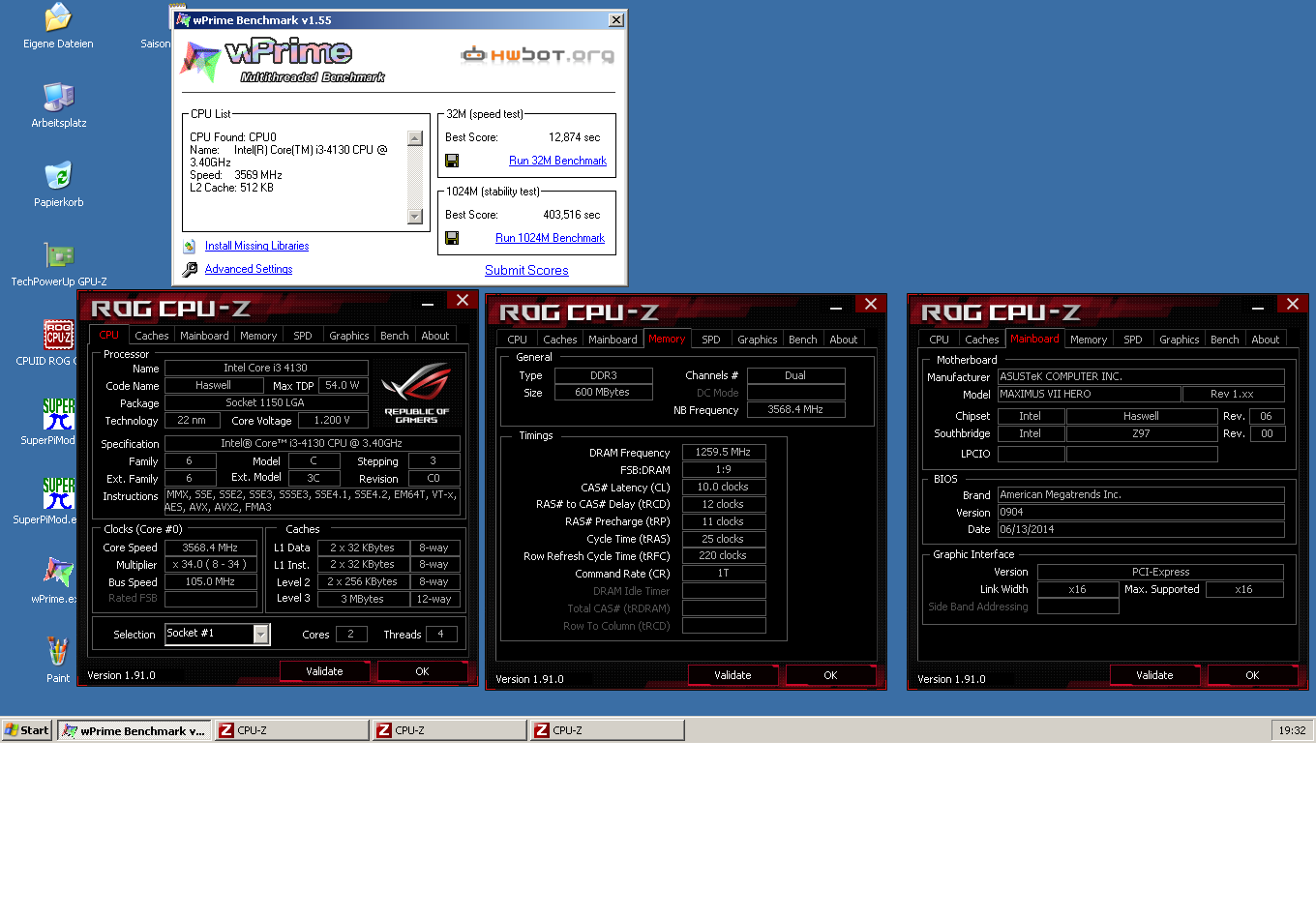Open Papierkorb recycle bin icon
The image size is (1316, 918).
point(58,176)
